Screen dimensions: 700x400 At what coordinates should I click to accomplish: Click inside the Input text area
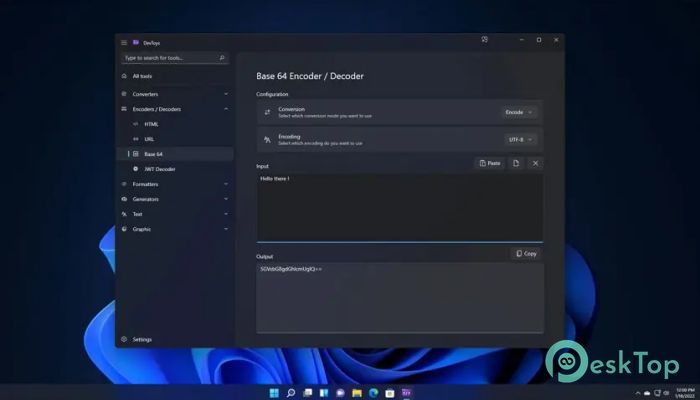[400, 208]
